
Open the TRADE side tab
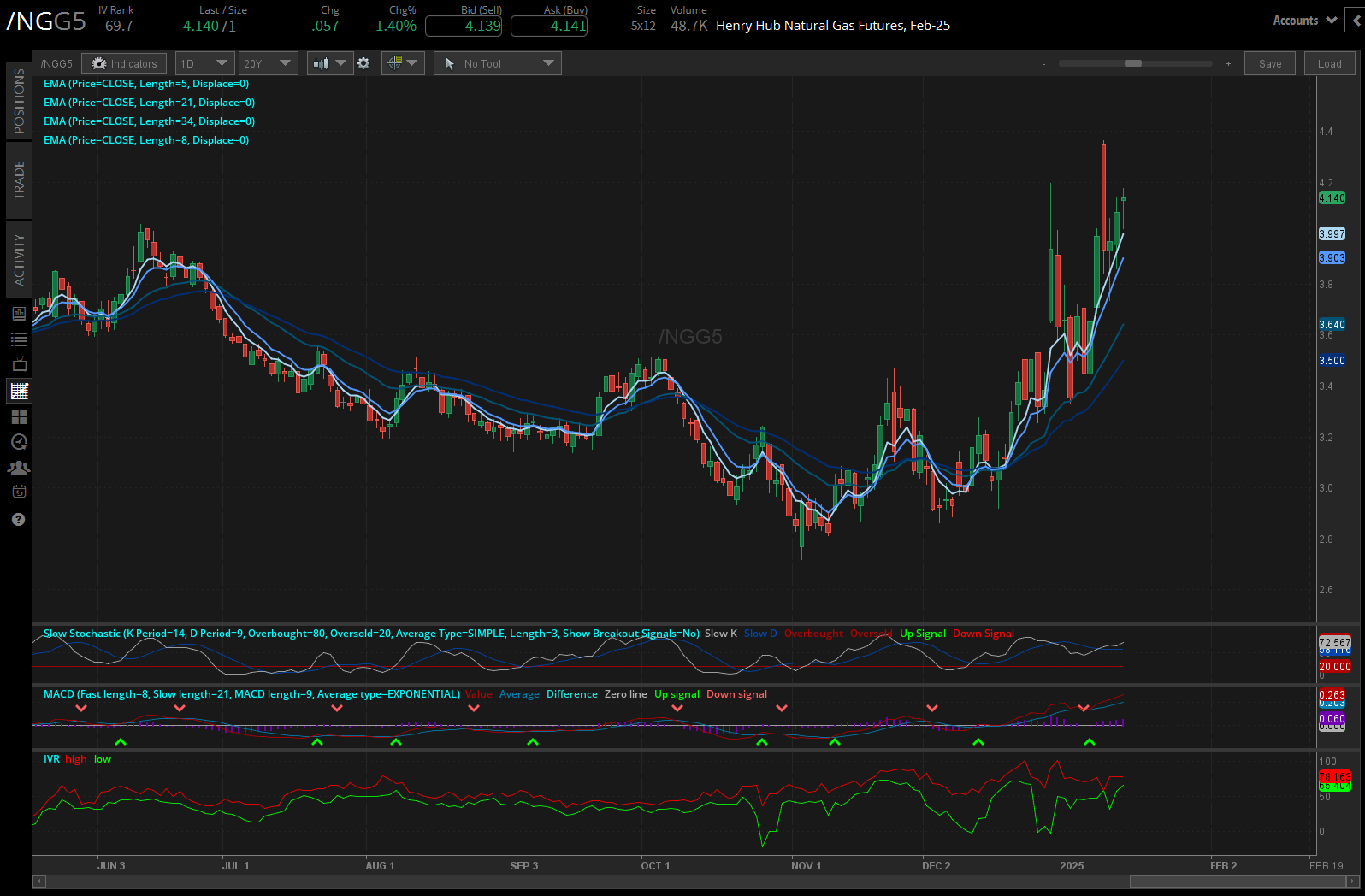(19, 180)
